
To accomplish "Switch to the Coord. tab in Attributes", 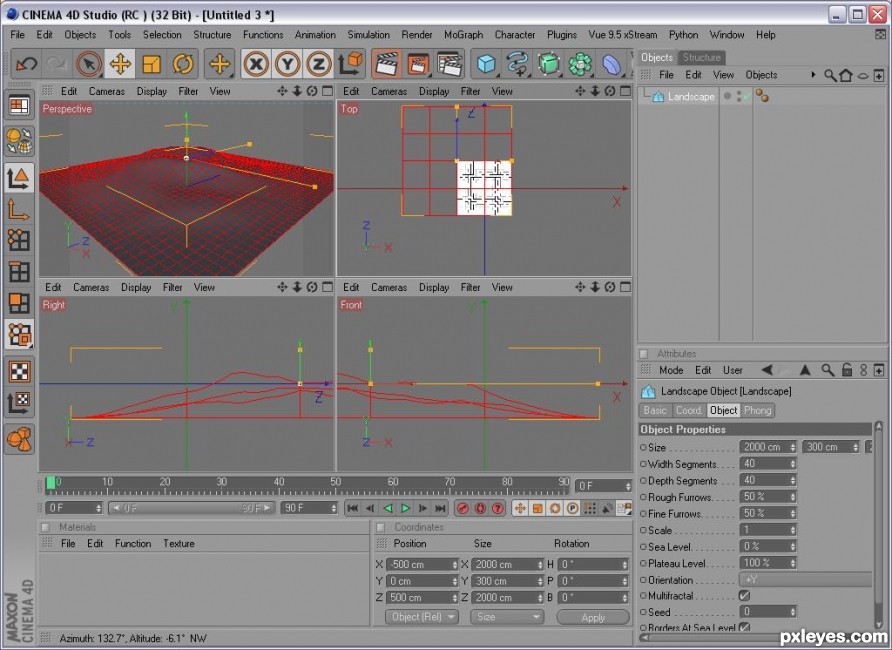I will click(x=689, y=410).
